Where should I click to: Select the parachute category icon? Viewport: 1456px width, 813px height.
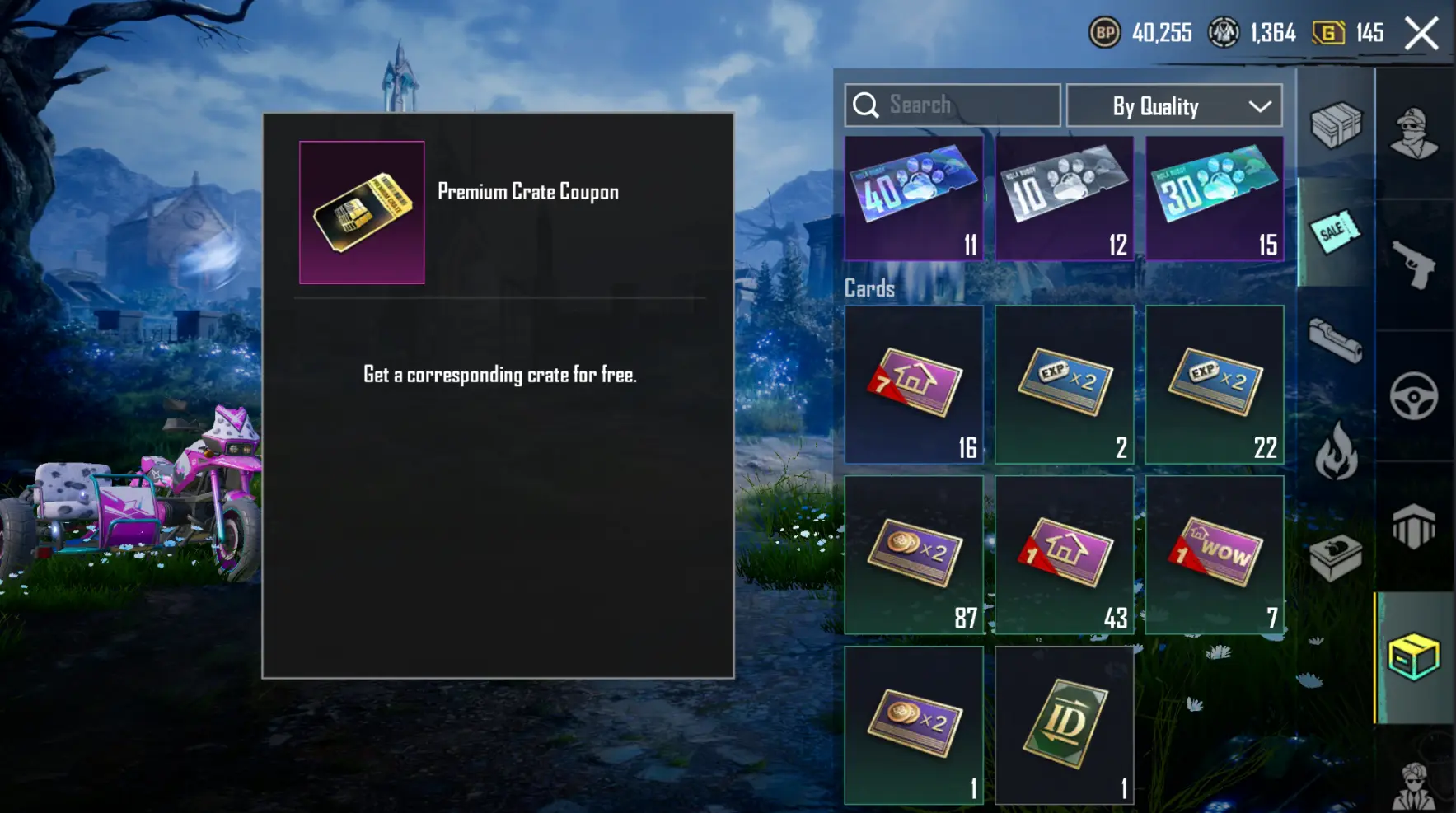click(1414, 526)
